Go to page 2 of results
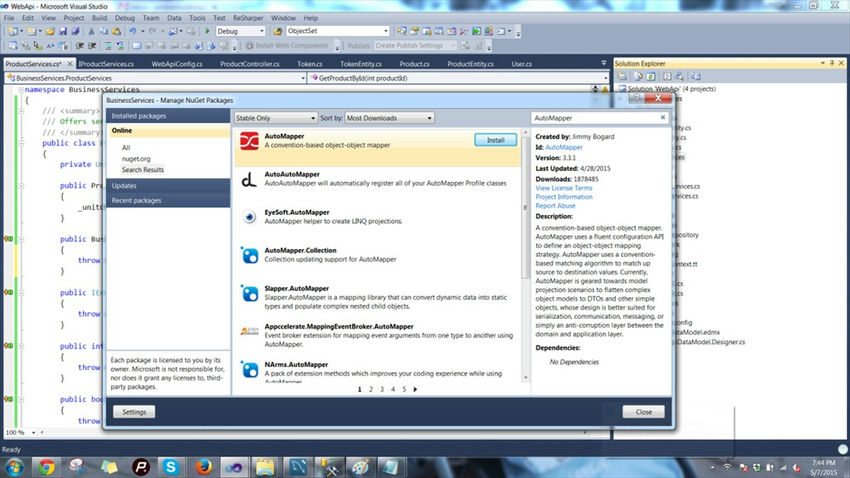This screenshot has width=850, height=478. tap(371, 389)
